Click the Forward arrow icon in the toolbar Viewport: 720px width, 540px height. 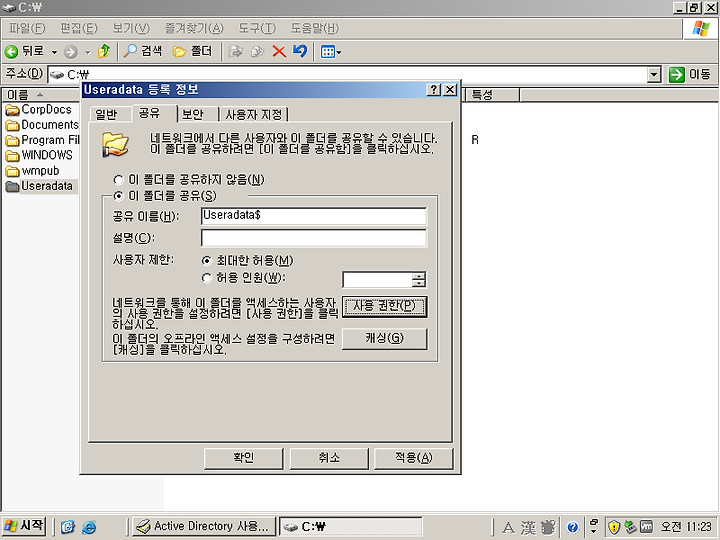(x=70, y=52)
